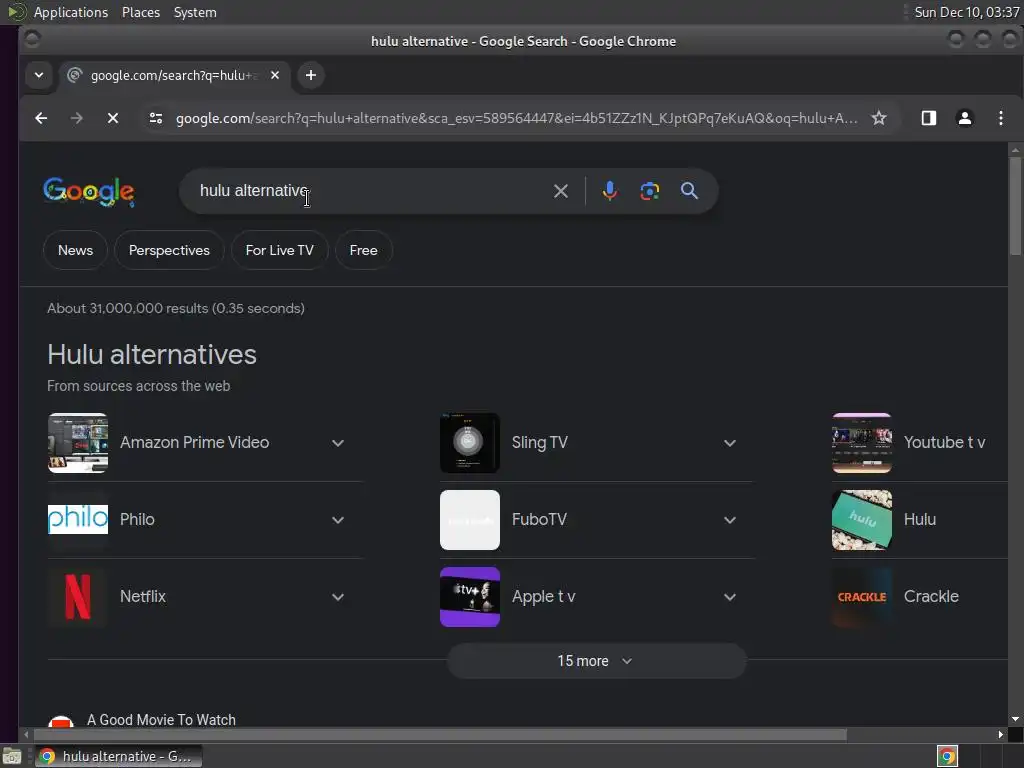
Task: Clear the search box text
Action: coord(560,191)
